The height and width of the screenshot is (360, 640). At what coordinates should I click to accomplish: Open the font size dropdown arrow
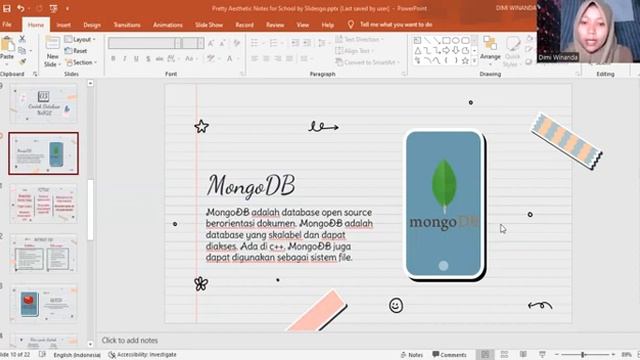[200, 43]
